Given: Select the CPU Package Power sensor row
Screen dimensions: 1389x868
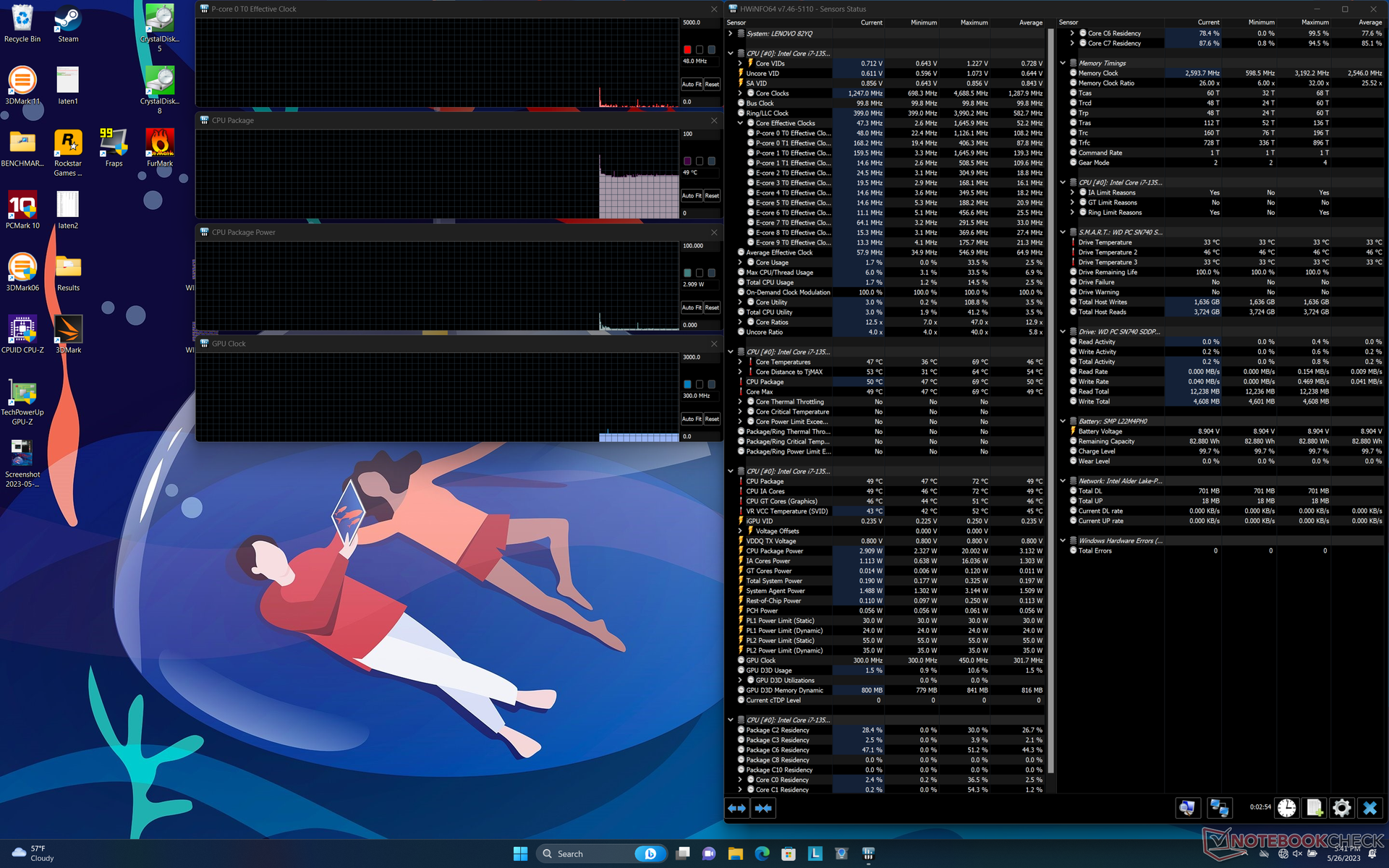Looking at the screenshot, I should (x=891, y=551).
